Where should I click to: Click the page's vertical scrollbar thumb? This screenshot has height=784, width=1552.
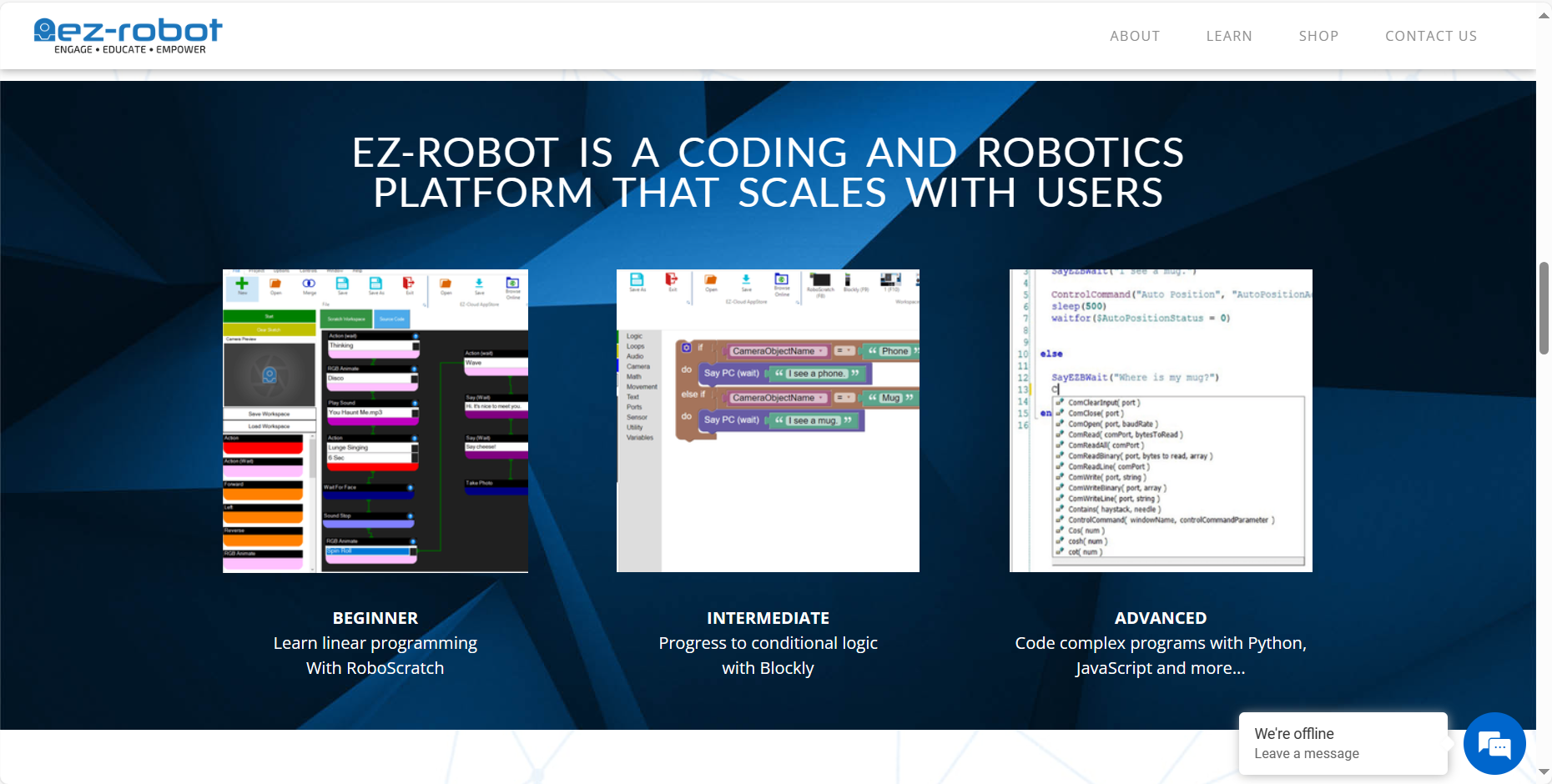pyautogui.click(x=1544, y=309)
